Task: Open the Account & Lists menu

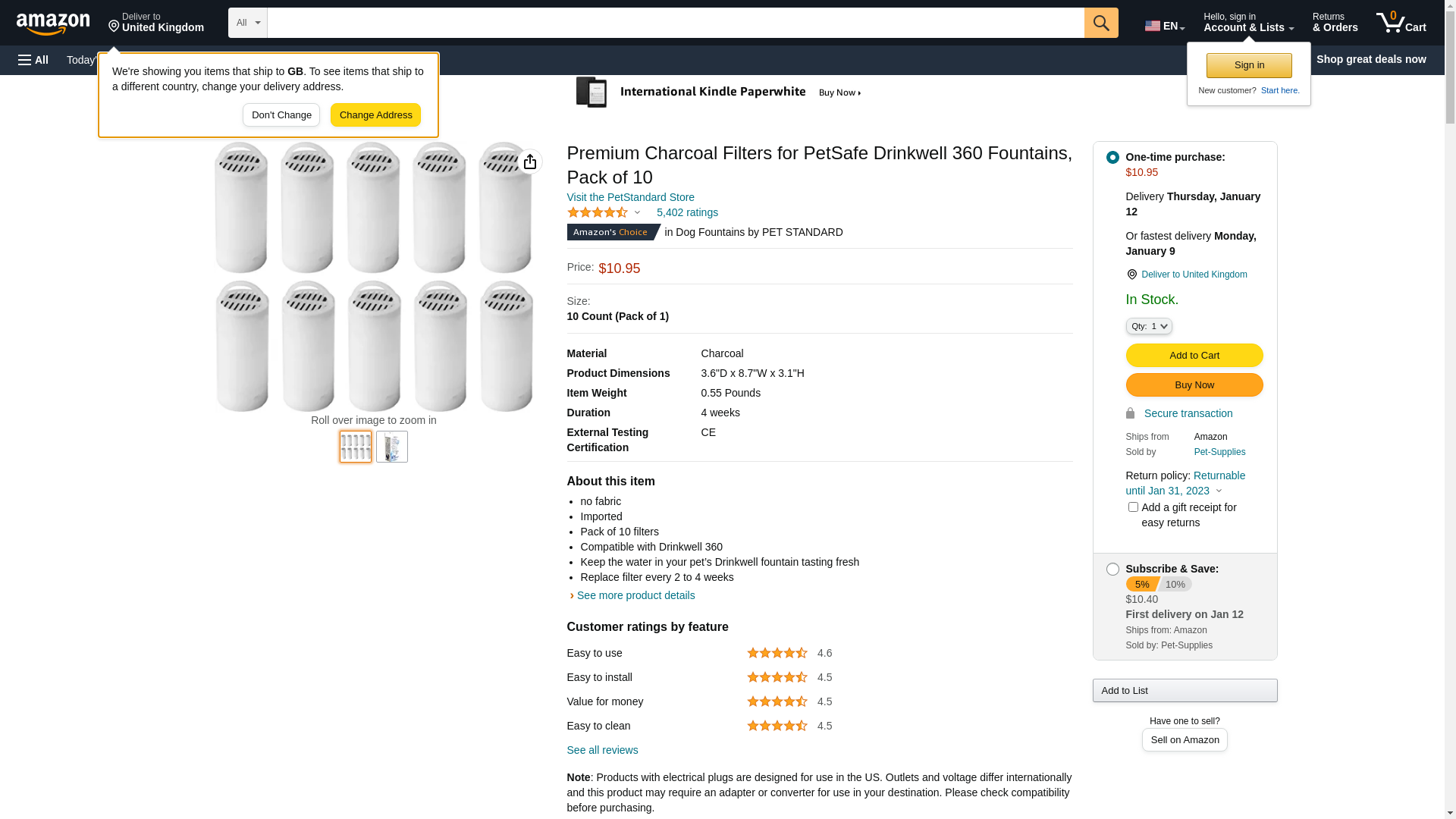Action: pyautogui.click(x=1248, y=23)
